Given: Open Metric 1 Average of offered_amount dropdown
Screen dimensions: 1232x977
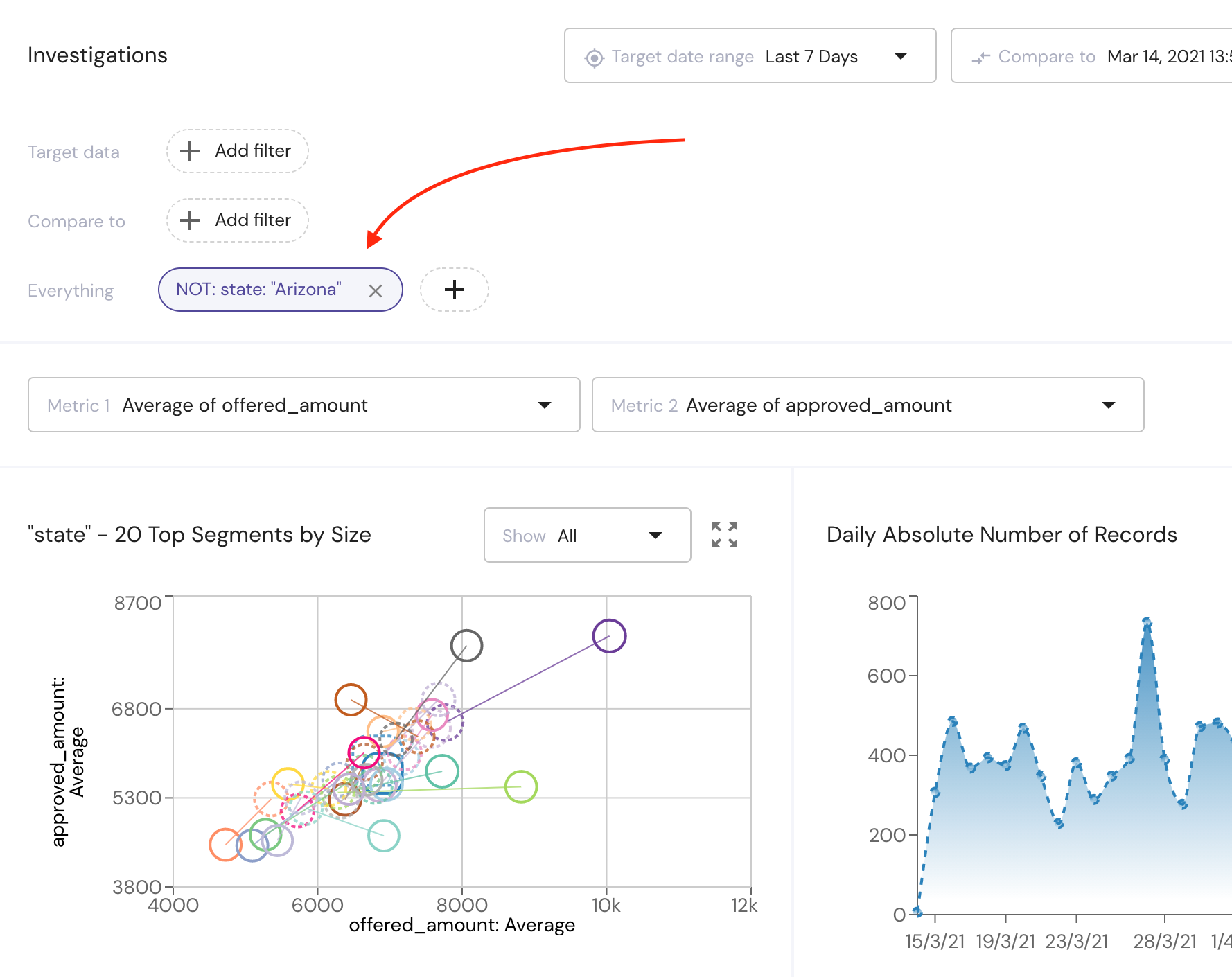Looking at the screenshot, I should [x=303, y=405].
